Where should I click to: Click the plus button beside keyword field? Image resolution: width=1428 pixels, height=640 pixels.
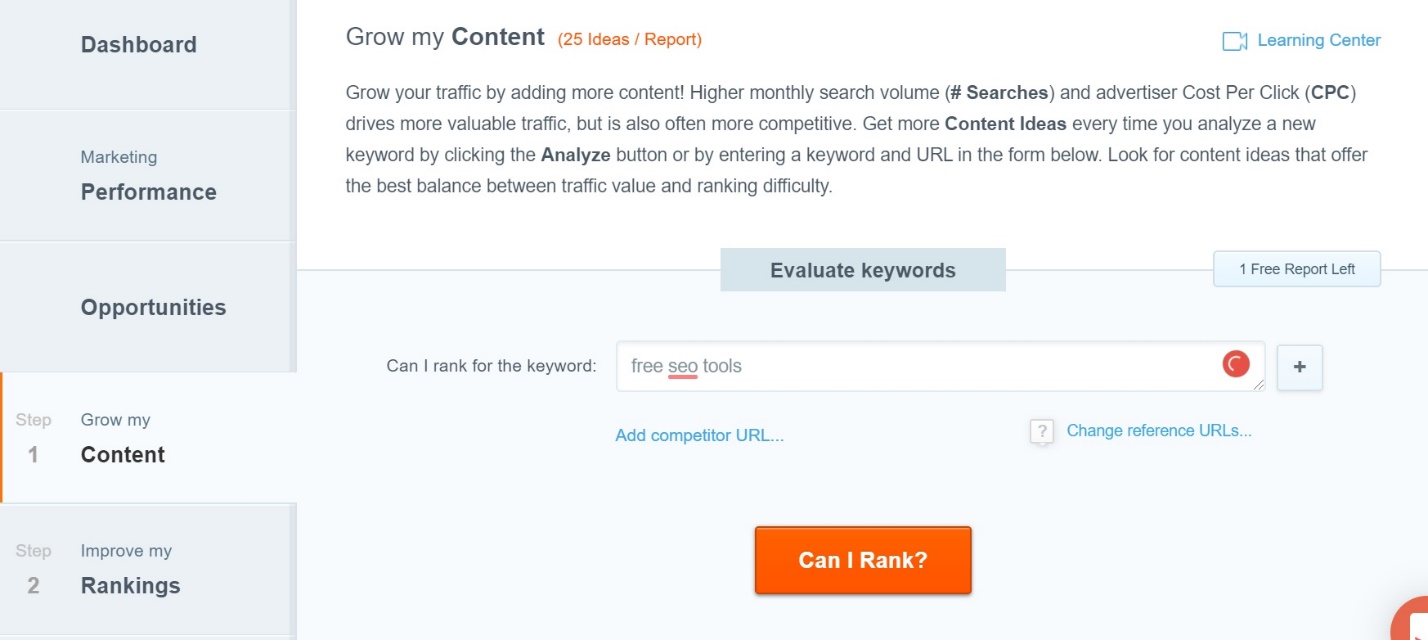pos(1300,367)
